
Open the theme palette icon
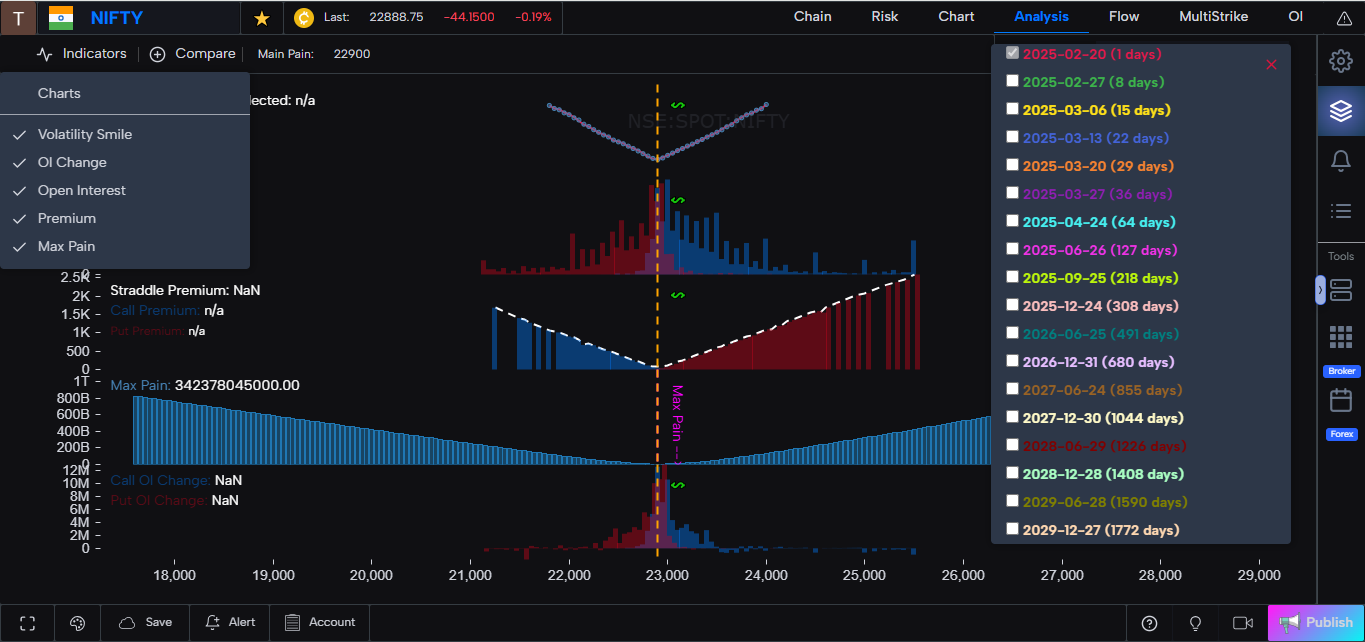tap(77, 622)
